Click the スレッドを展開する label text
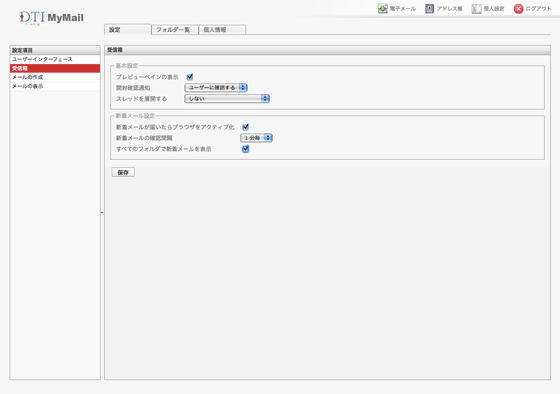The height and width of the screenshot is (394, 560). [x=141, y=99]
